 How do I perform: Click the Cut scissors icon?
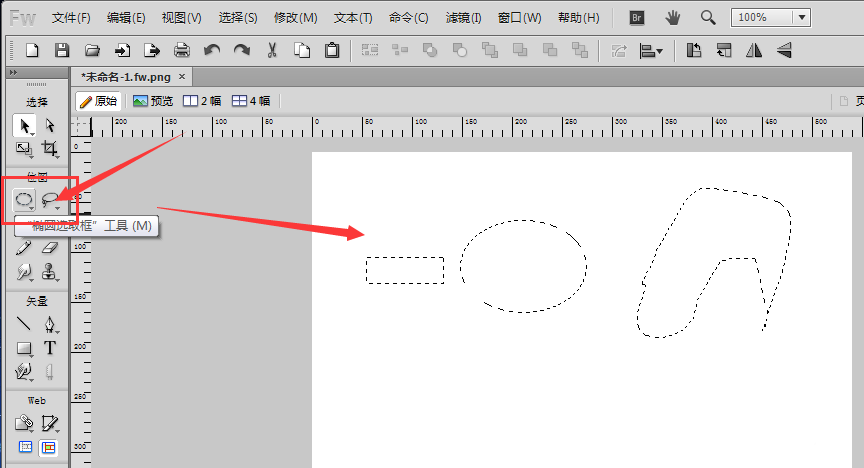tap(272, 50)
